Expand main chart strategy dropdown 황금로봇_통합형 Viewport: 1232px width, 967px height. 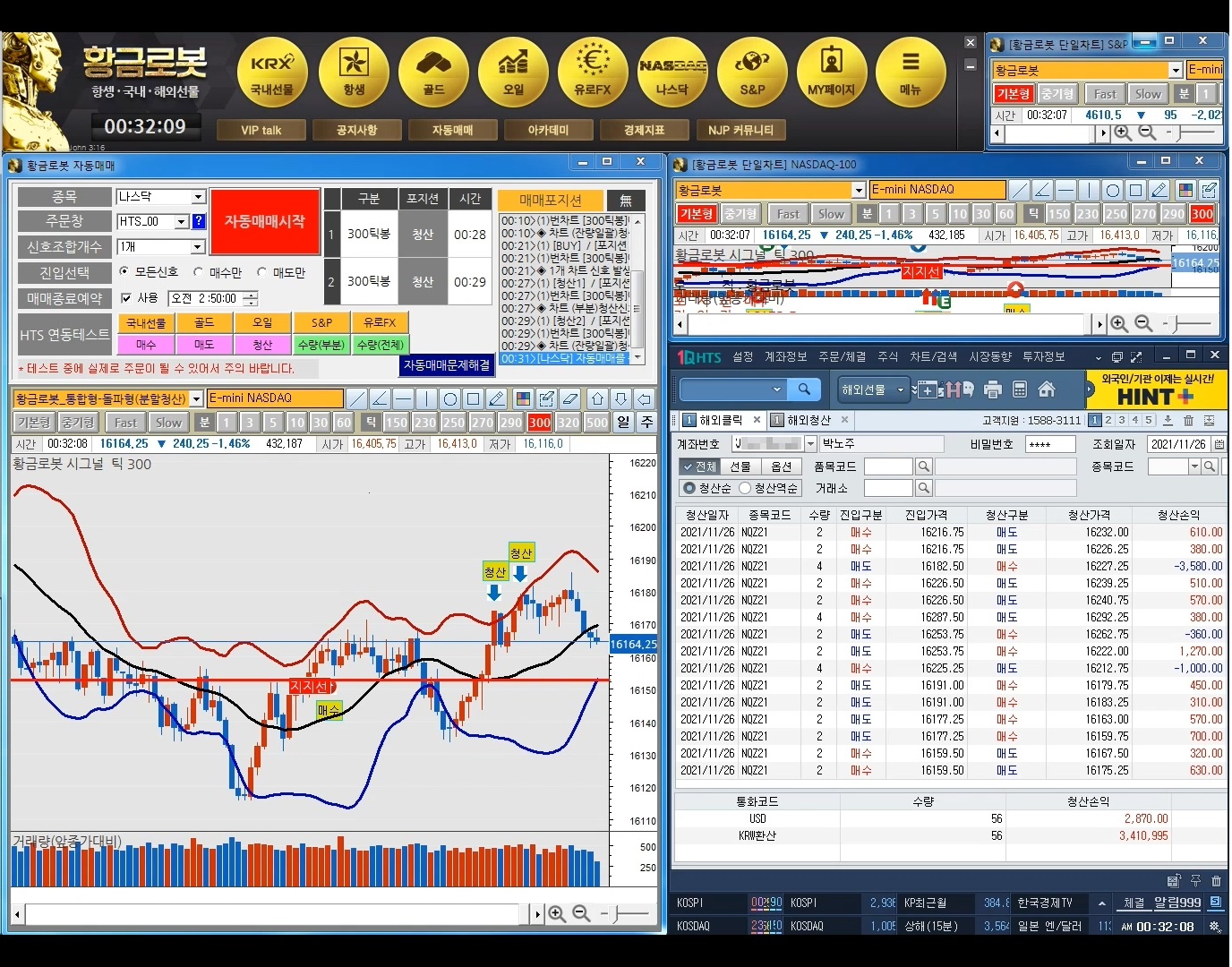[x=197, y=398]
